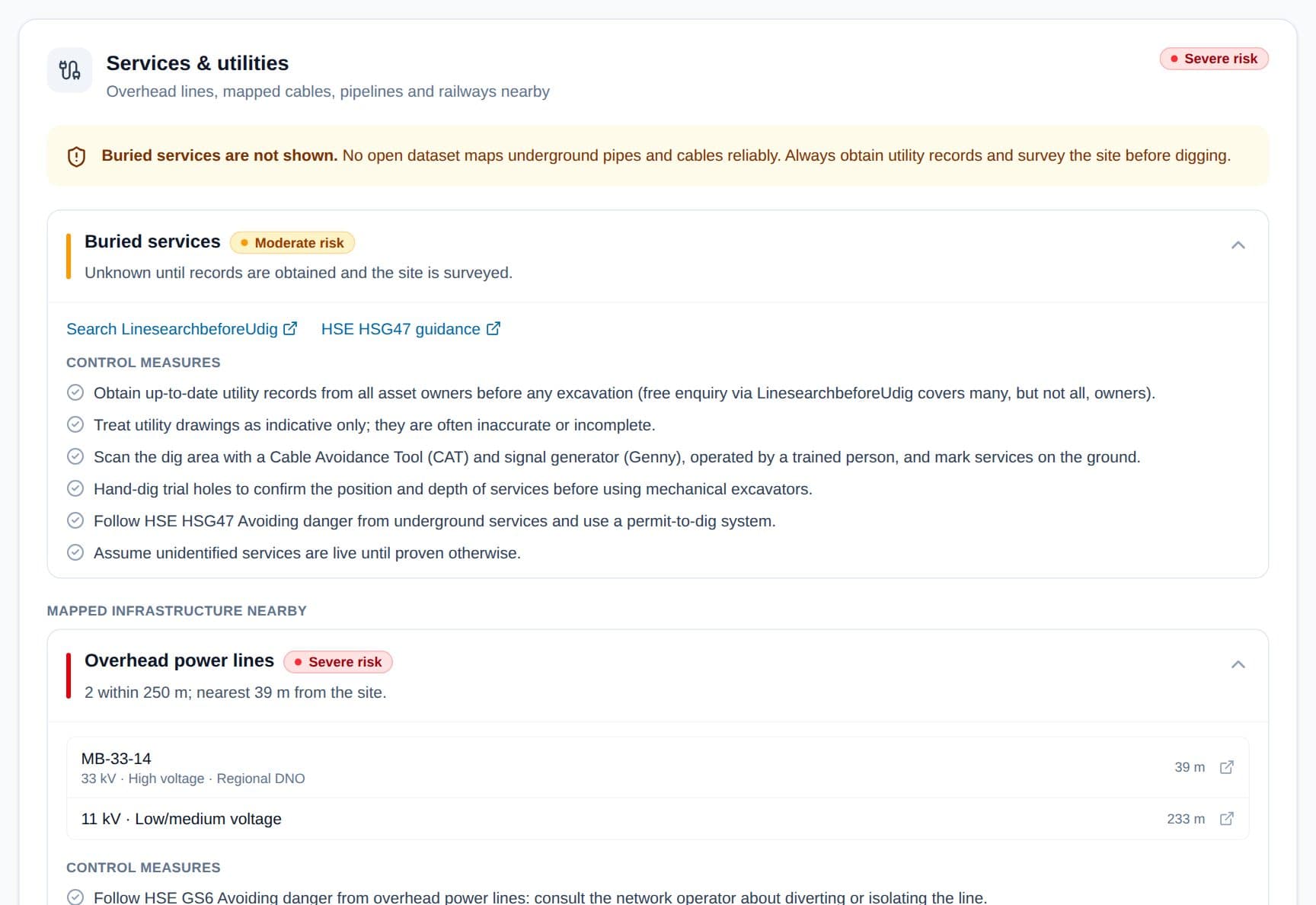Click check icon beside Hand-dig trial holes
This screenshot has width=1316, height=905.
[x=75, y=488]
